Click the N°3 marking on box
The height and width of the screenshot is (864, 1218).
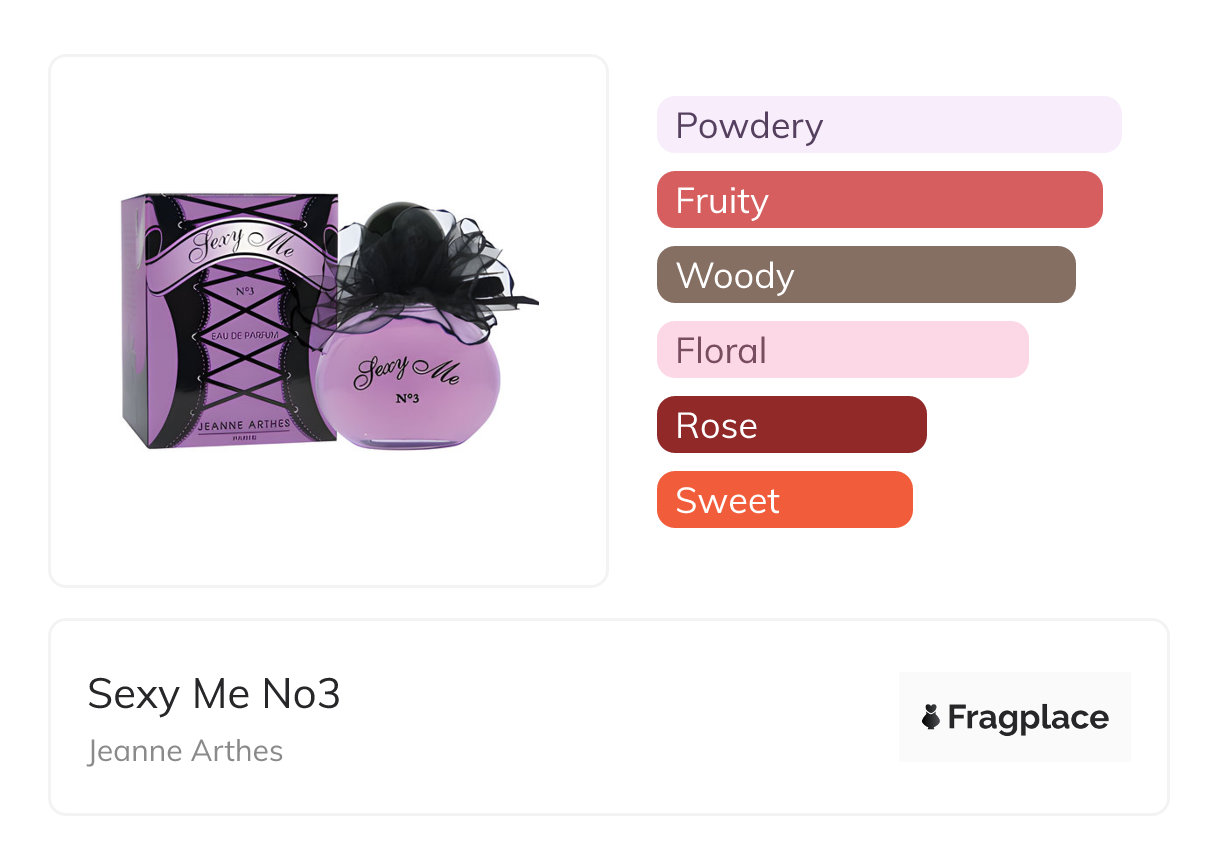(x=244, y=290)
